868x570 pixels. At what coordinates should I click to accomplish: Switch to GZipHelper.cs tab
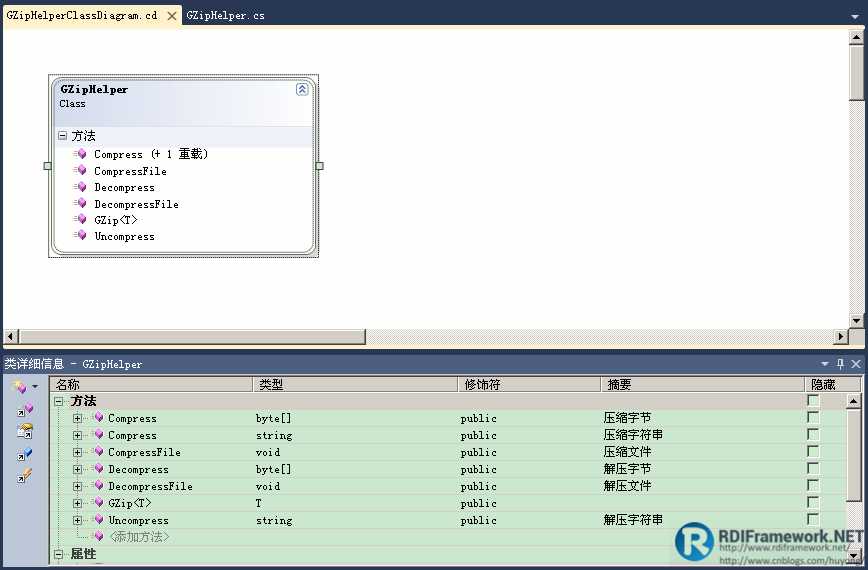point(225,15)
